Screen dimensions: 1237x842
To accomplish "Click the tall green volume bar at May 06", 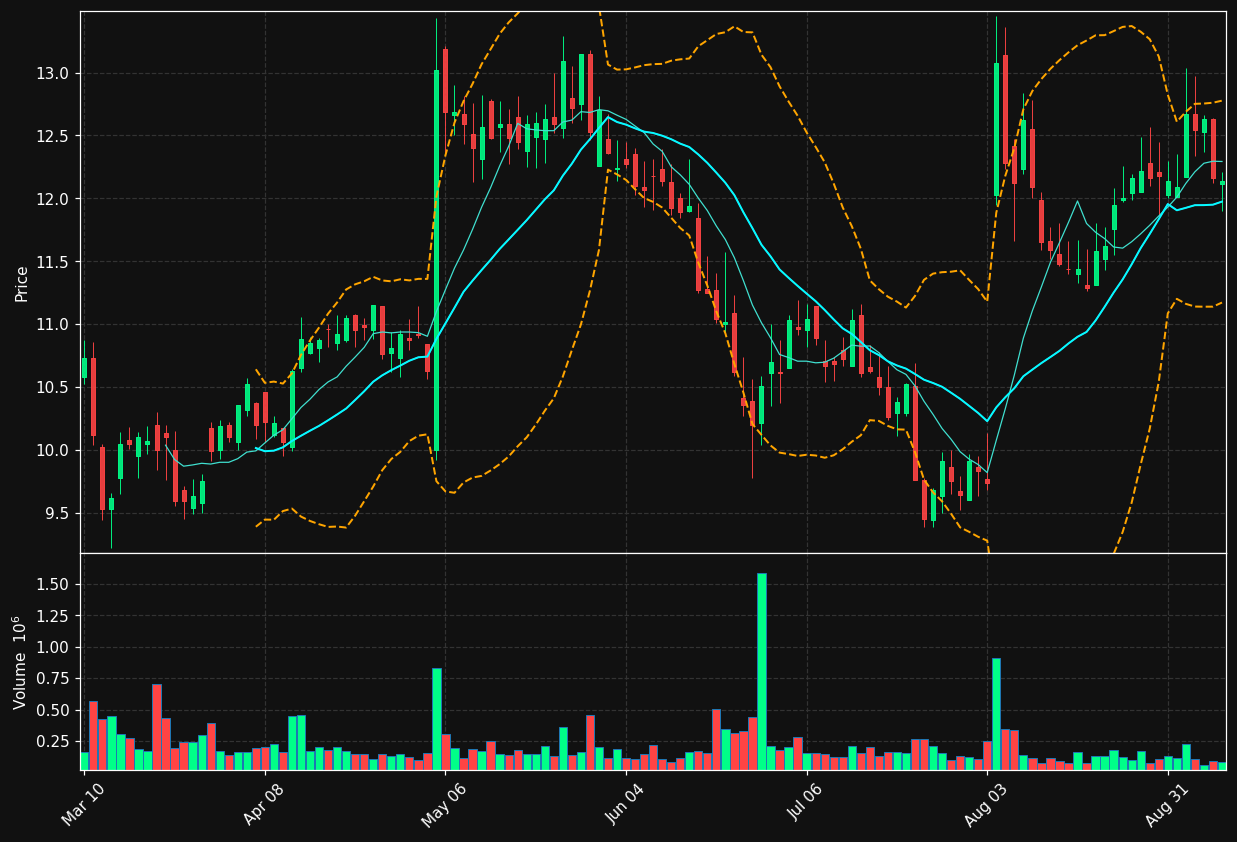I will pyautogui.click(x=437, y=719).
